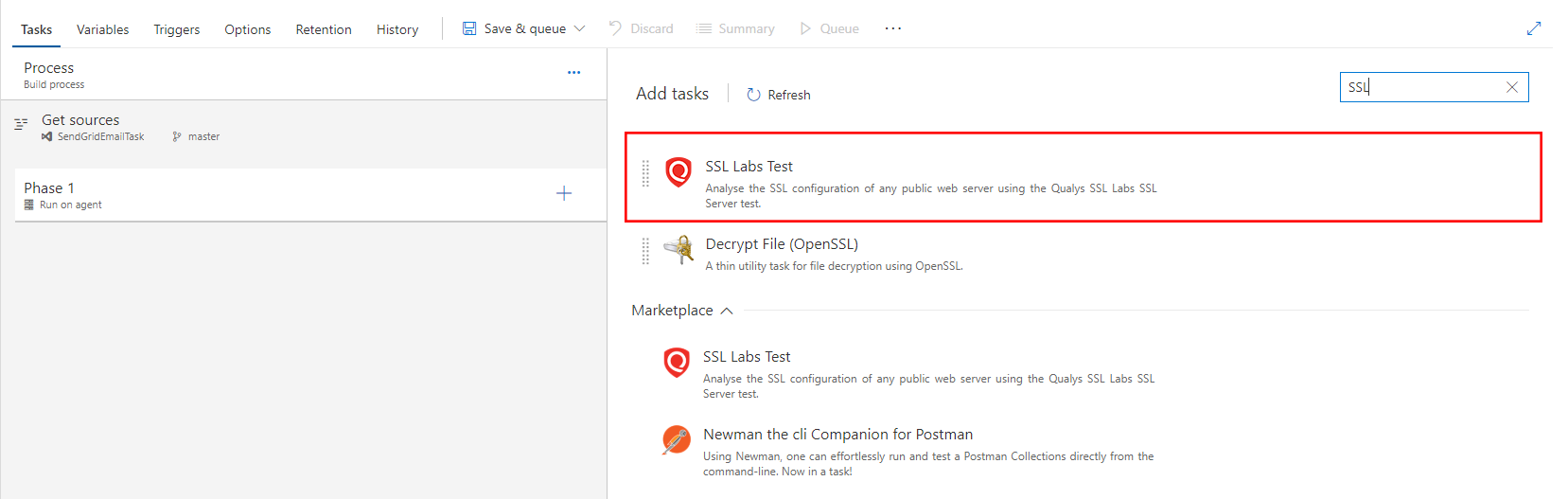Click the Queue play icon

[x=805, y=28]
